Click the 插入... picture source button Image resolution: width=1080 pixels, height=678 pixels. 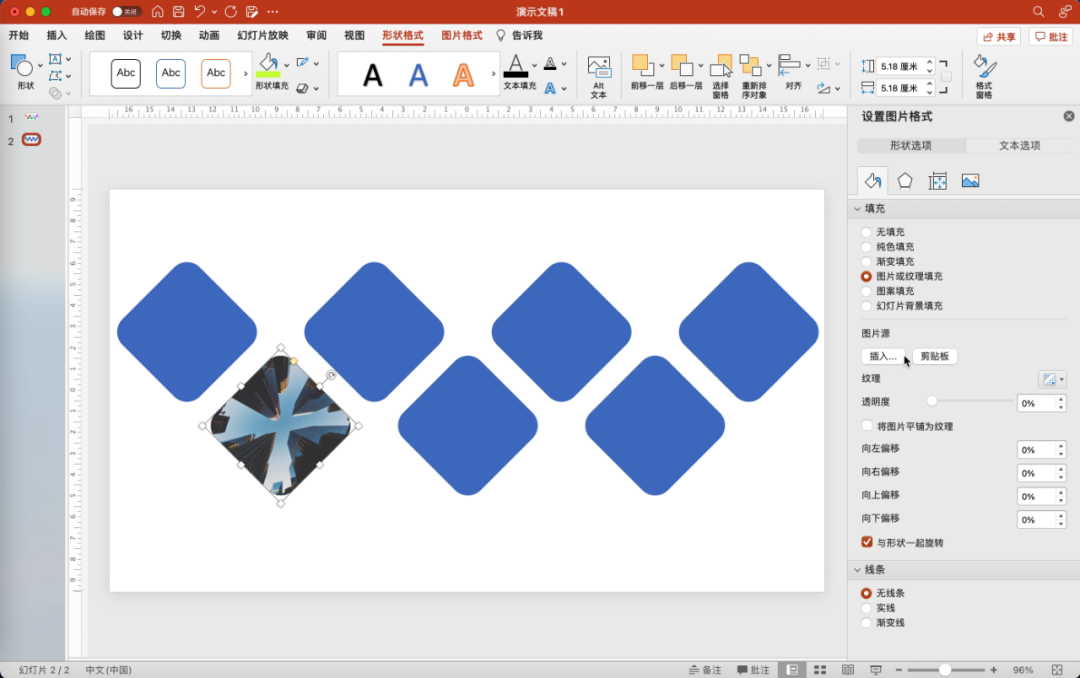tap(883, 356)
